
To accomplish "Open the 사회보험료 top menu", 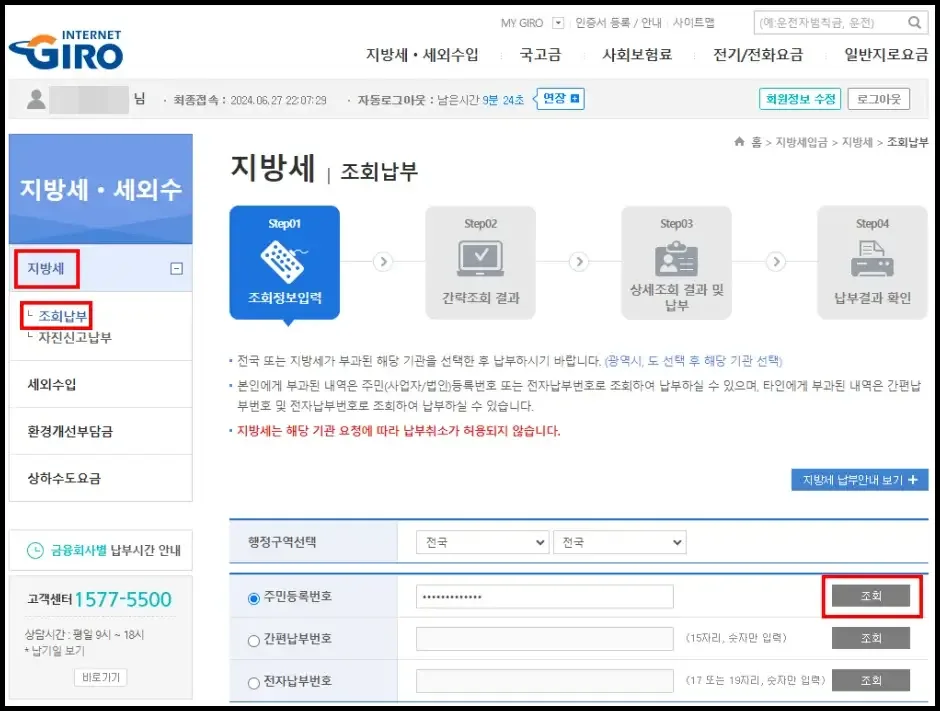I will 637,55.
